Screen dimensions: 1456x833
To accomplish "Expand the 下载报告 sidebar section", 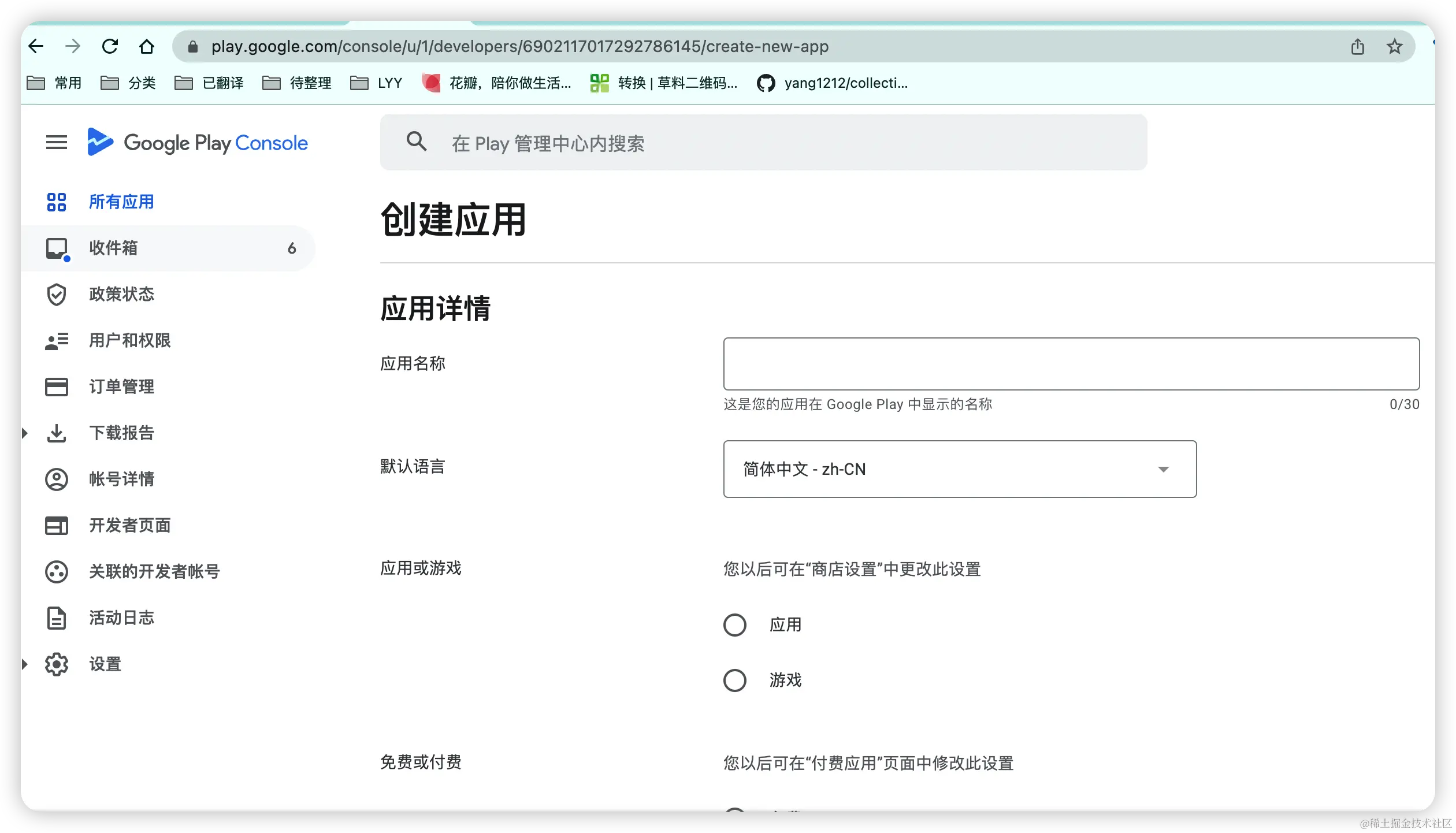I will coord(24,433).
